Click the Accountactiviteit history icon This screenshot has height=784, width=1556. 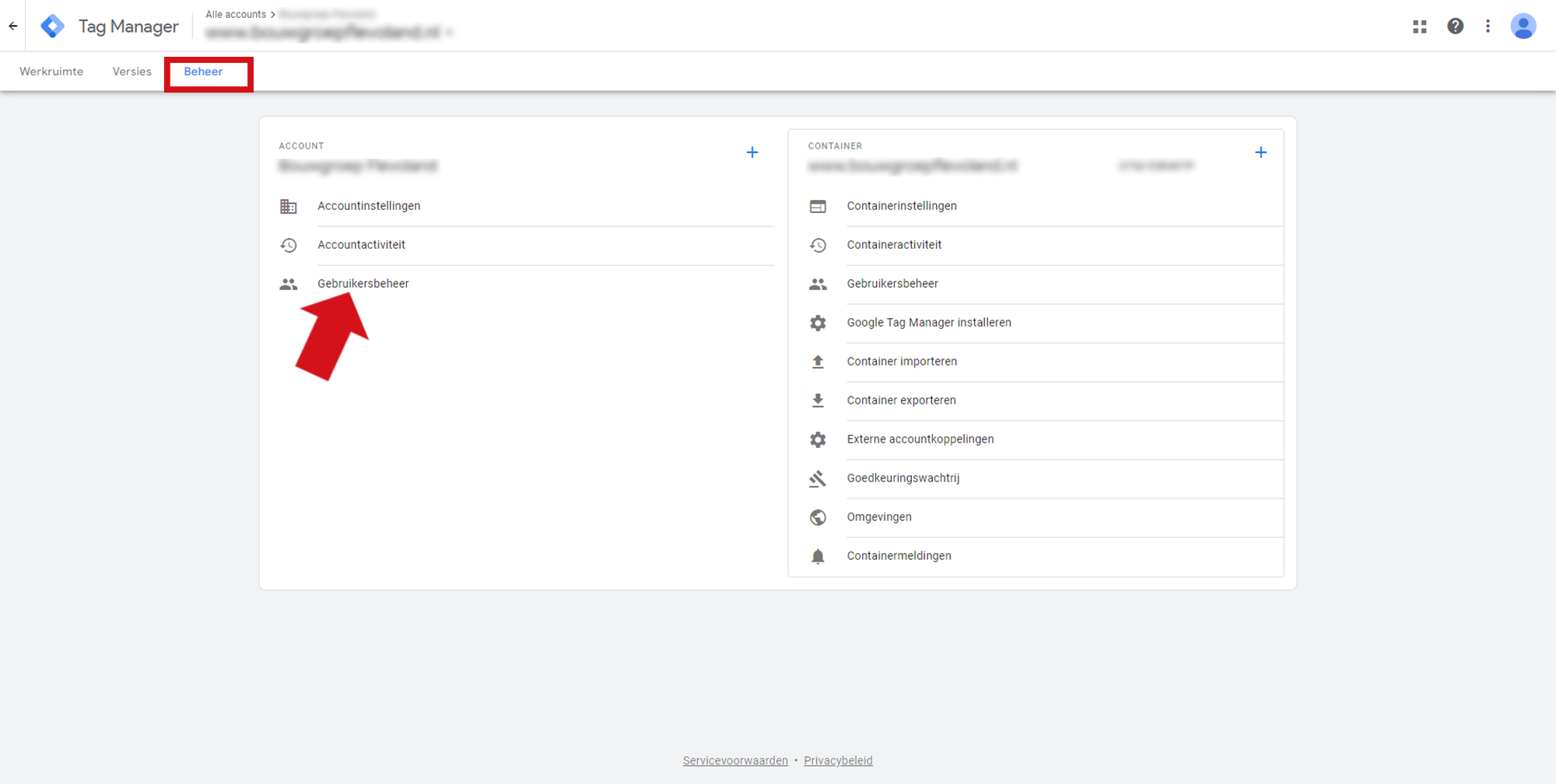[289, 245]
